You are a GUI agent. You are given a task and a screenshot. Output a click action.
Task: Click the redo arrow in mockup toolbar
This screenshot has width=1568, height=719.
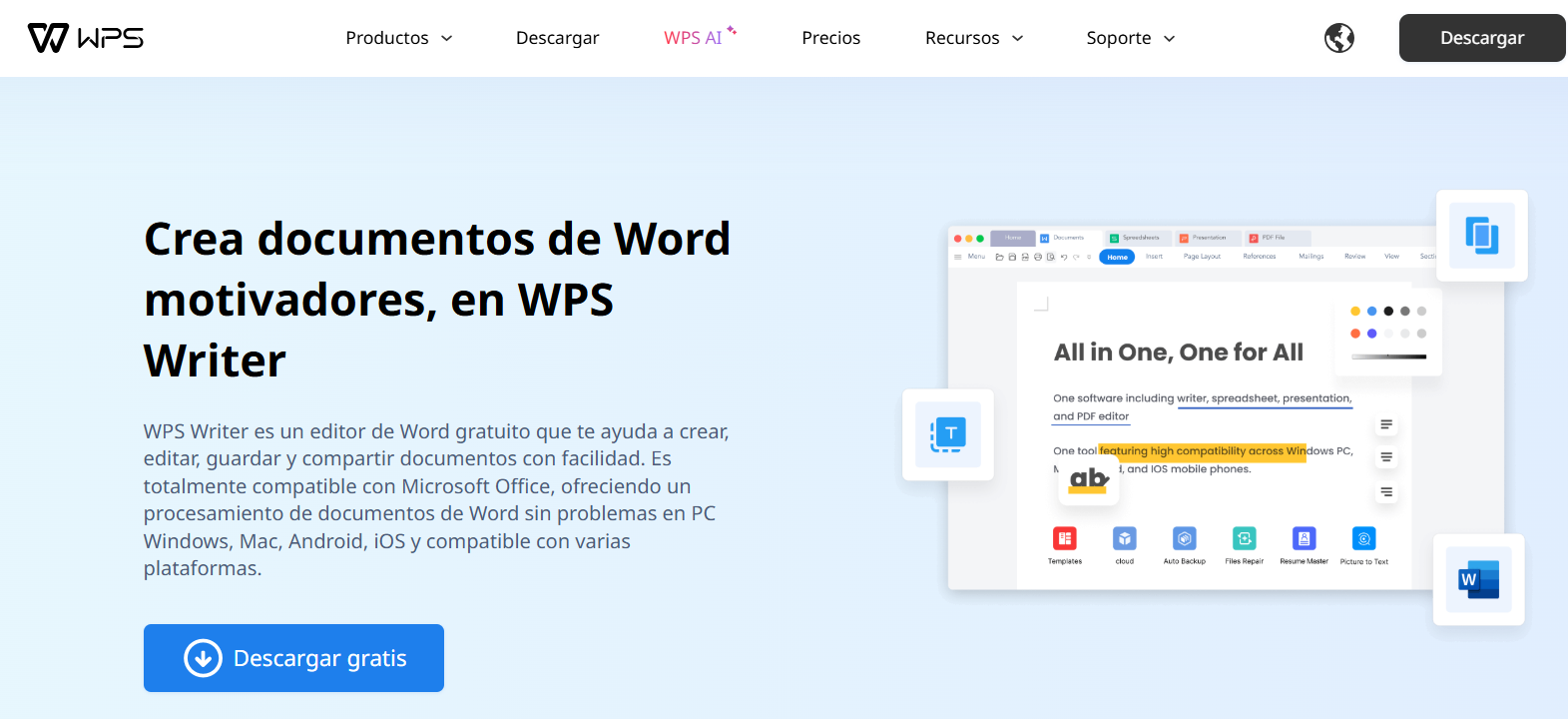click(x=1076, y=257)
